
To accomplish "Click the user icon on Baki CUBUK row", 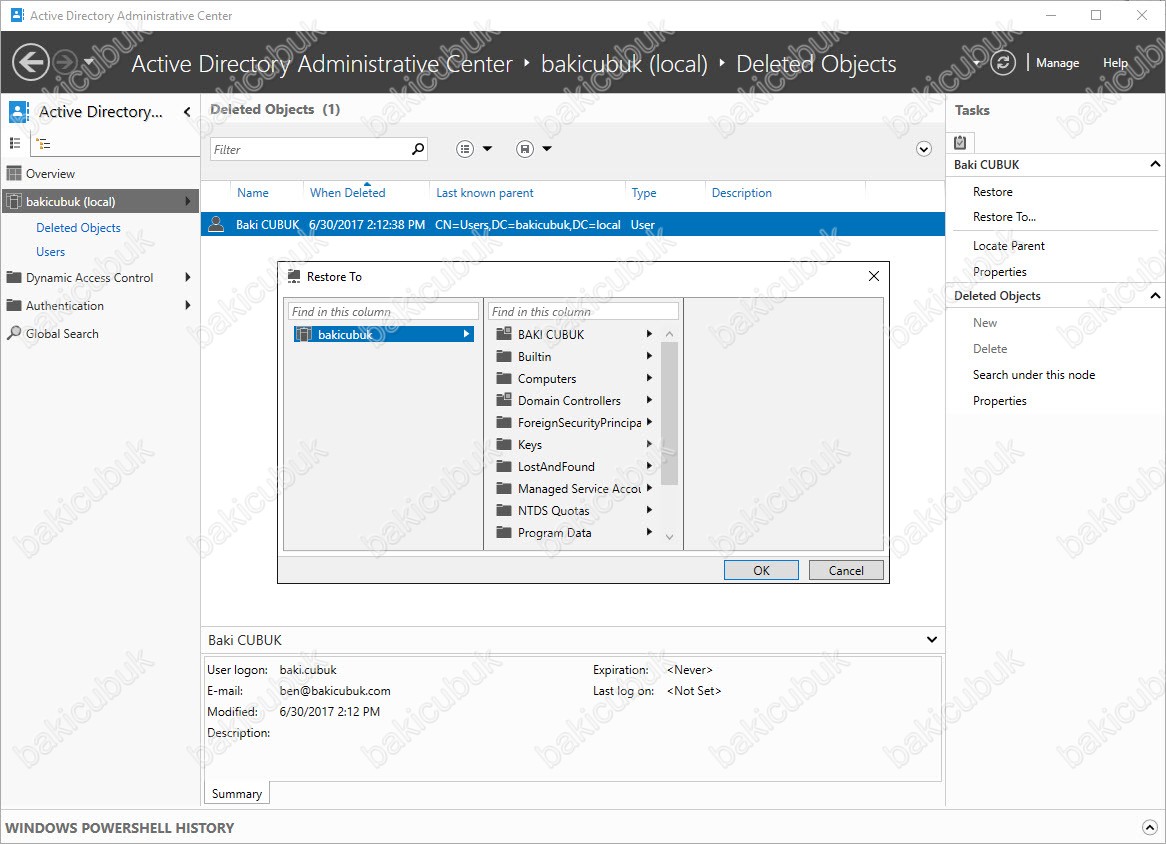I will point(216,224).
